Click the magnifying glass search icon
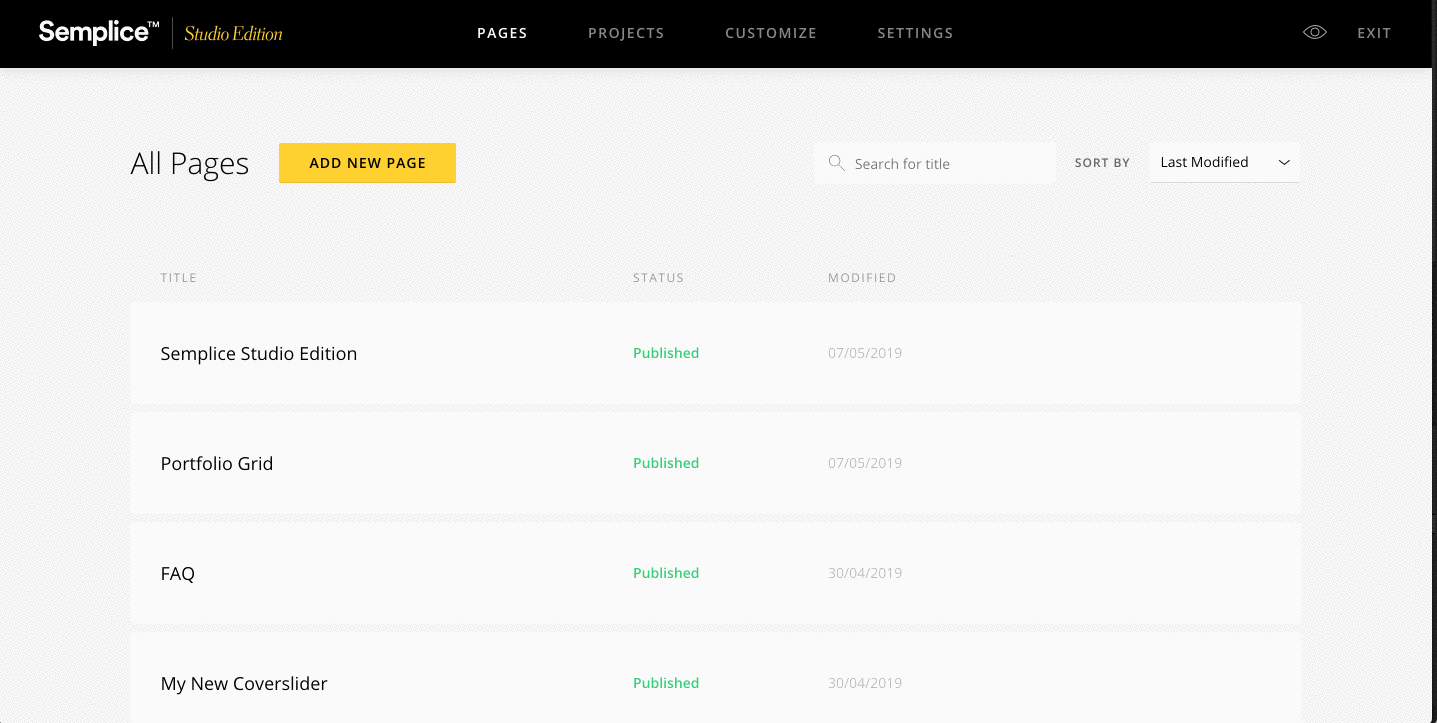The width and height of the screenshot is (1437, 723). point(837,162)
